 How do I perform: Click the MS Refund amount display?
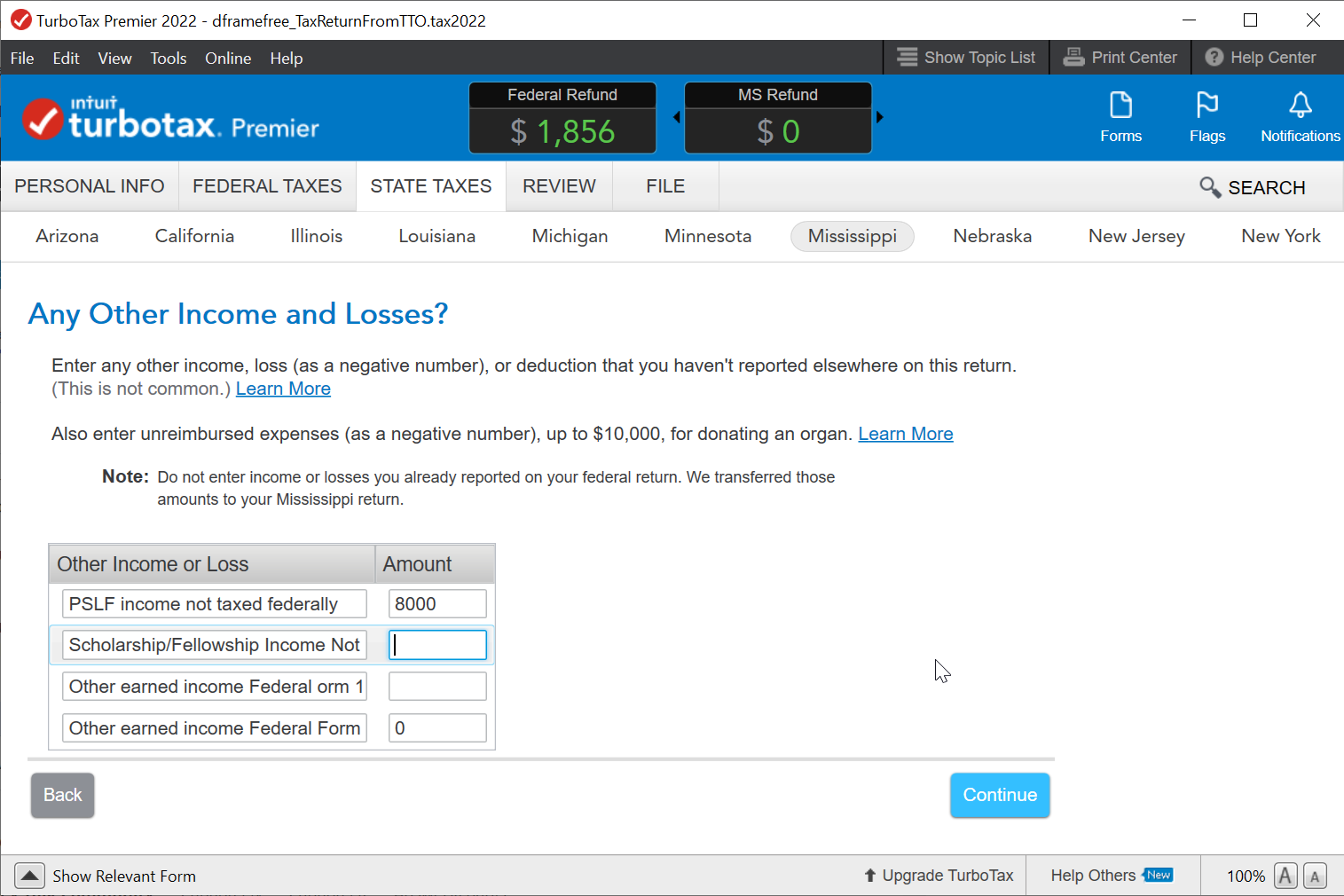pyautogui.click(x=778, y=131)
